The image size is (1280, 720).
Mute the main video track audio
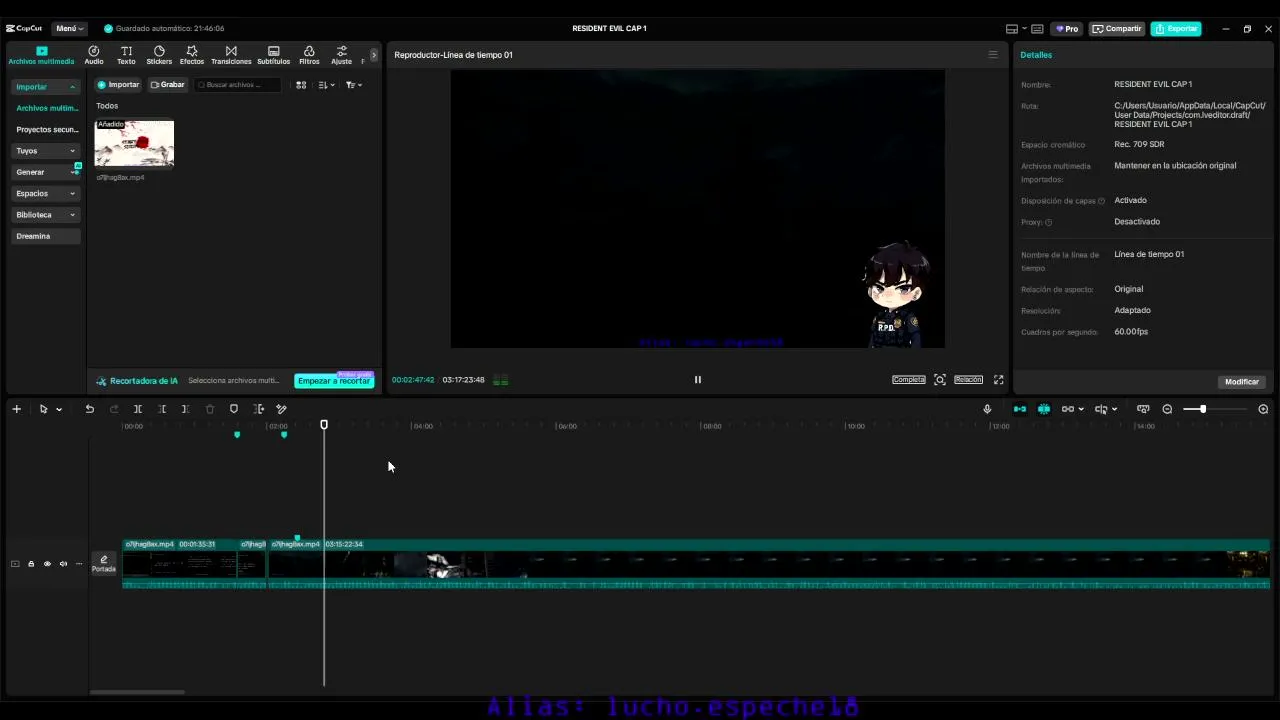[63, 564]
